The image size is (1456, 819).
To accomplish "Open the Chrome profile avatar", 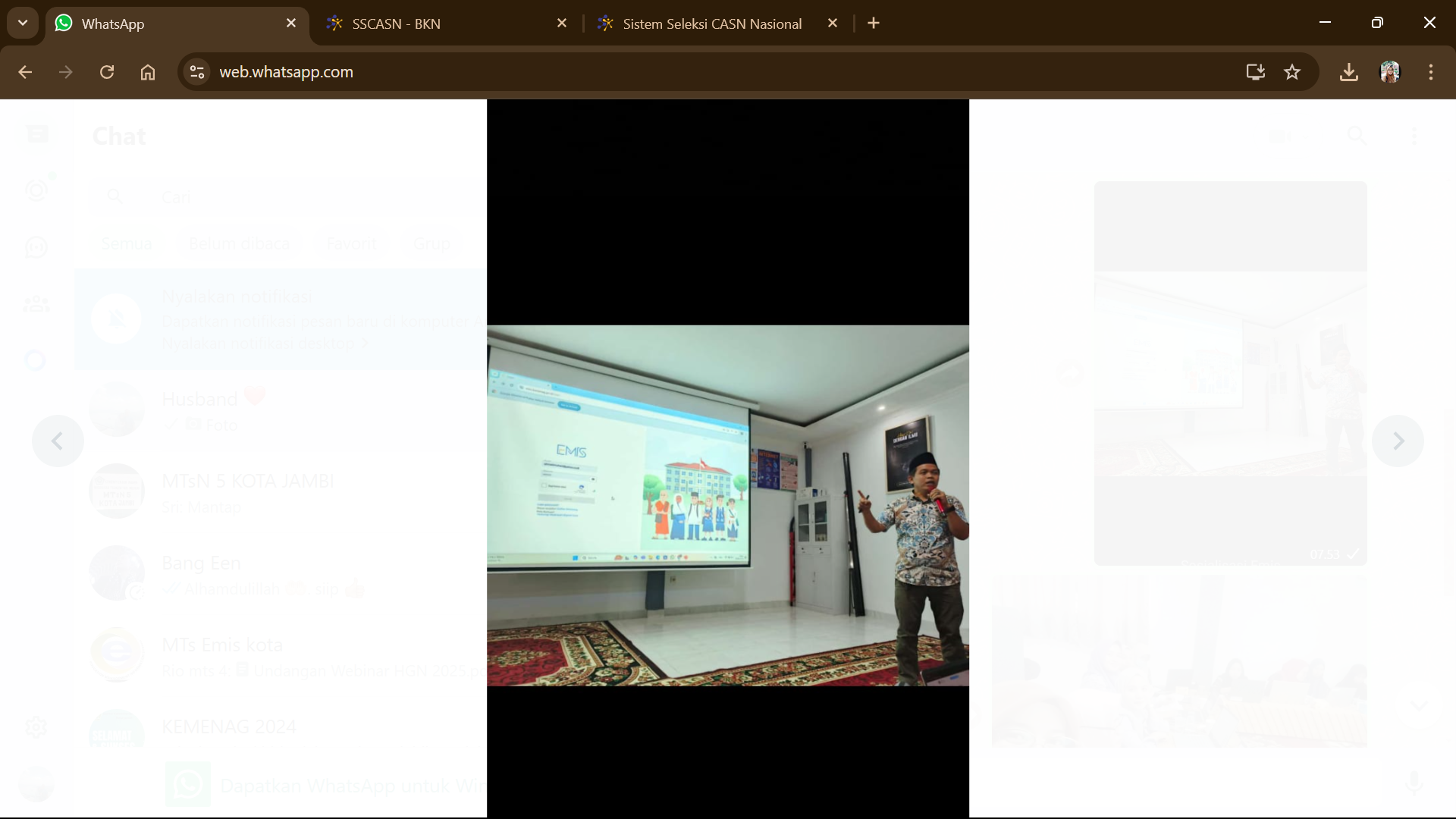I will tap(1390, 72).
